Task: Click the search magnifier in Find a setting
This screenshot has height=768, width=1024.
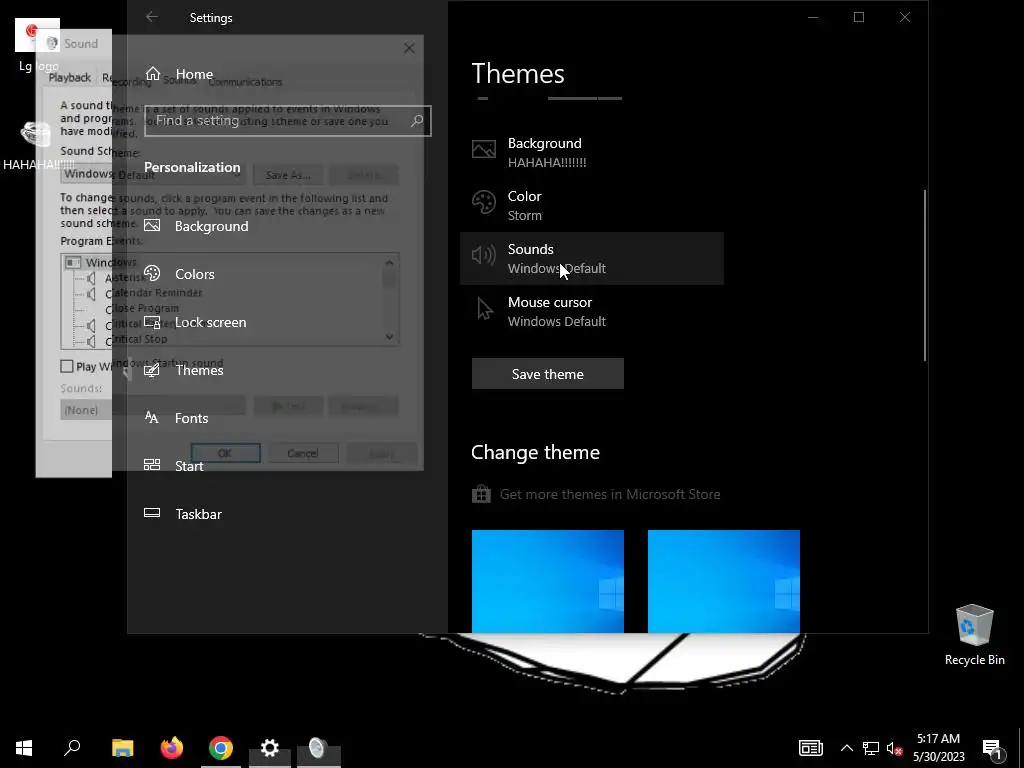Action: (x=417, y=121)
